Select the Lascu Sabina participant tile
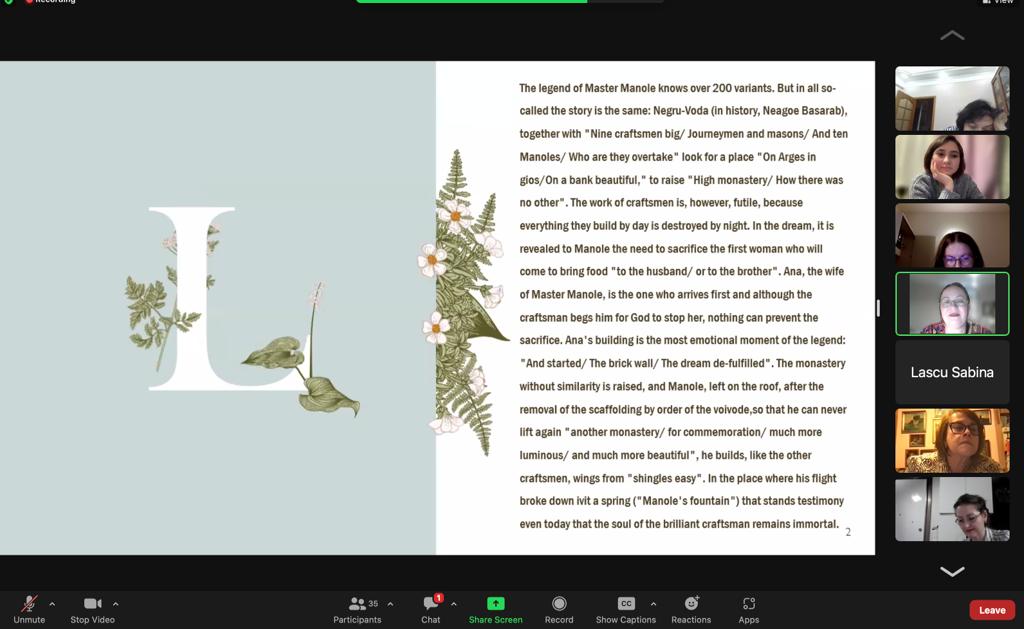The height and width of the screenshot is (629, 1024). pos(952,372)
